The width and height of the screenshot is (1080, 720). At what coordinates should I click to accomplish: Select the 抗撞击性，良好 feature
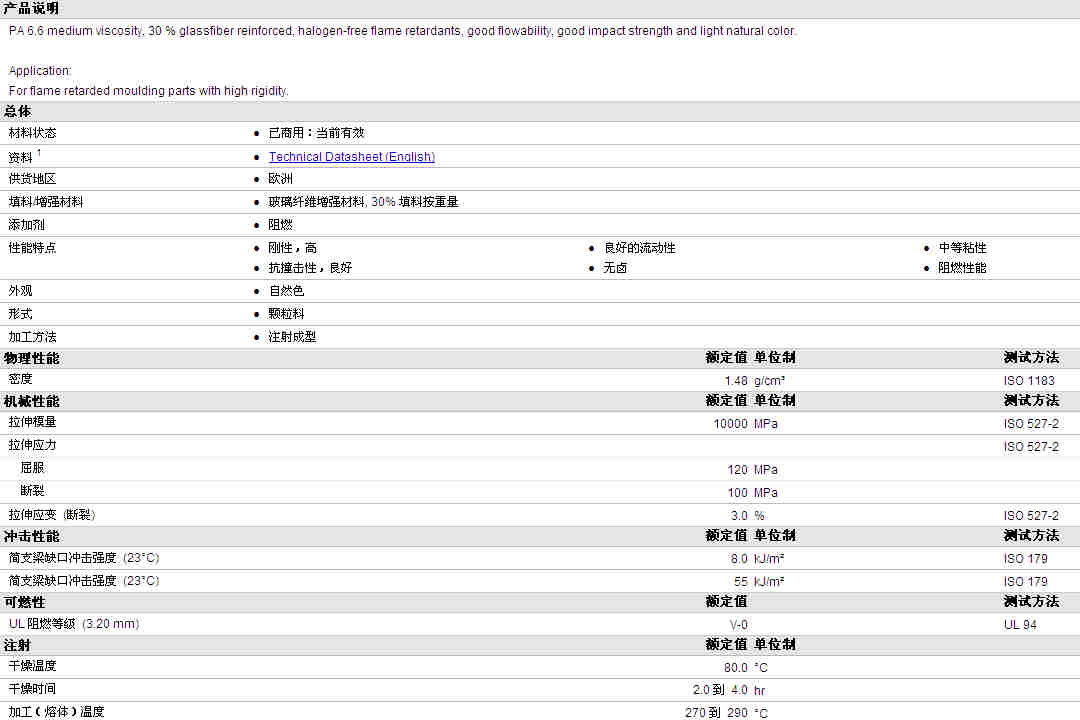pyautogui.click(x=310, y=268)
